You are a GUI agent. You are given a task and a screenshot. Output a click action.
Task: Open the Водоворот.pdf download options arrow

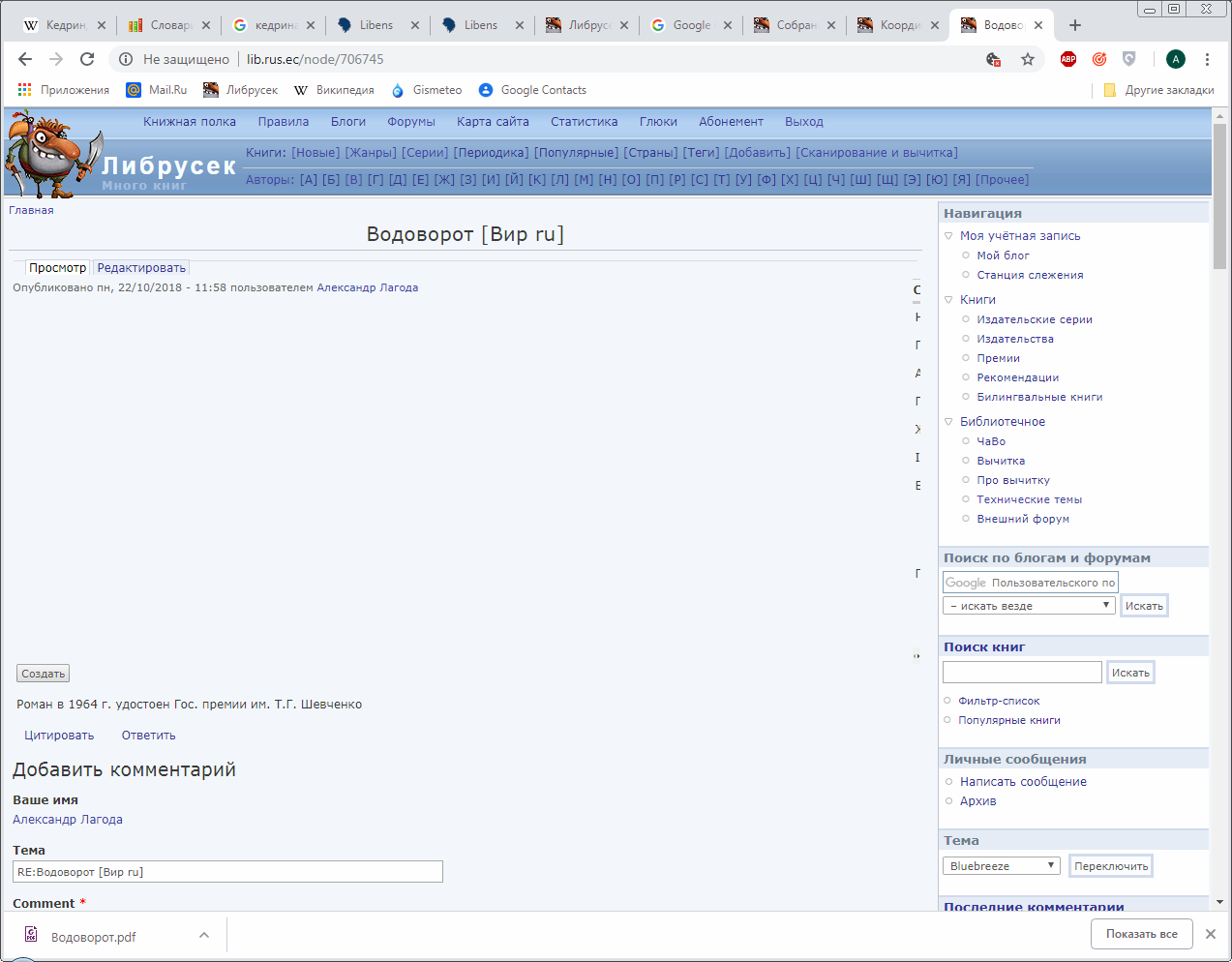pyautogui.click(x=204, y=936)
